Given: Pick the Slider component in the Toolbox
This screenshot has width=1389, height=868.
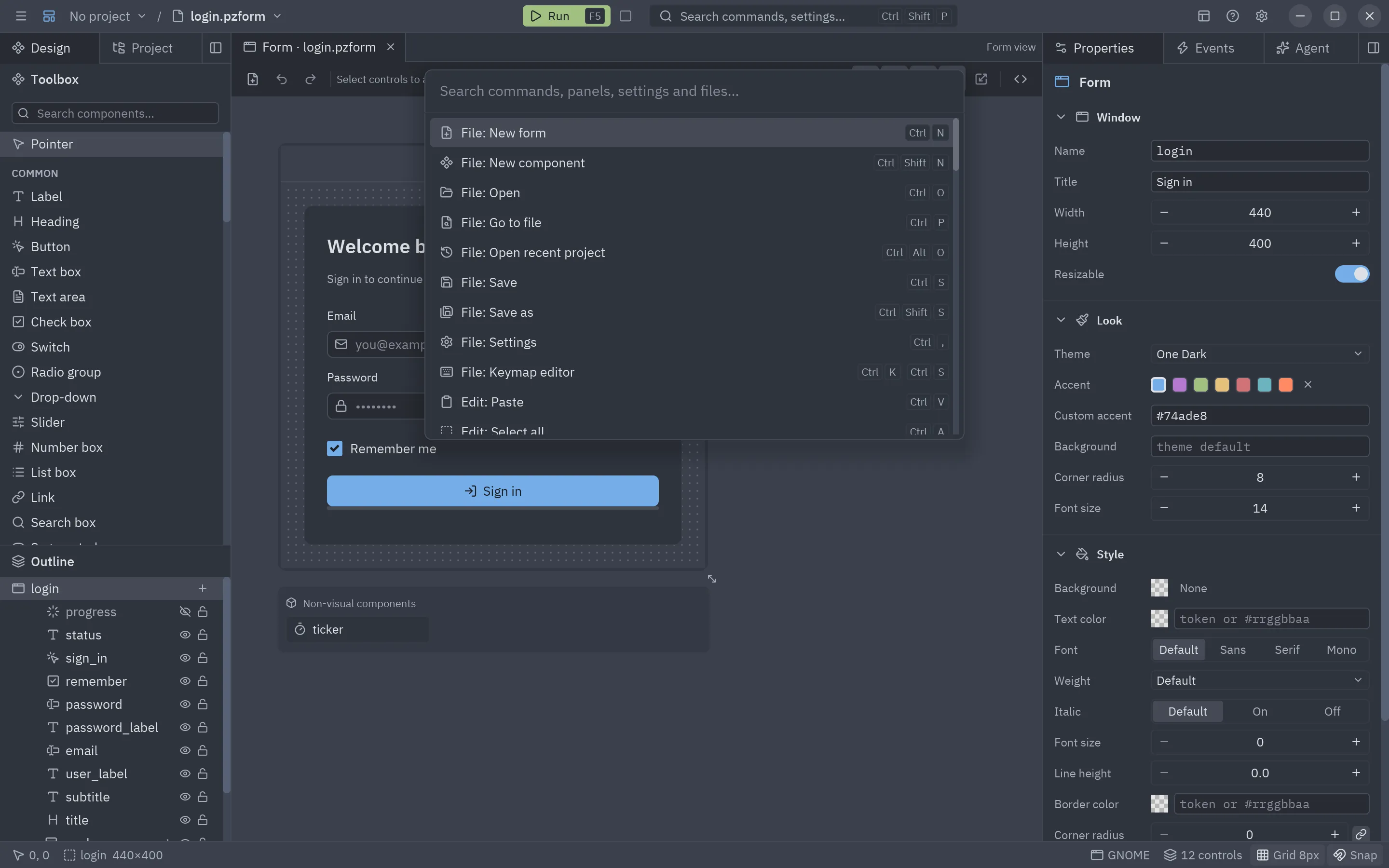Looking at the screenshot, I should point(111,422).
